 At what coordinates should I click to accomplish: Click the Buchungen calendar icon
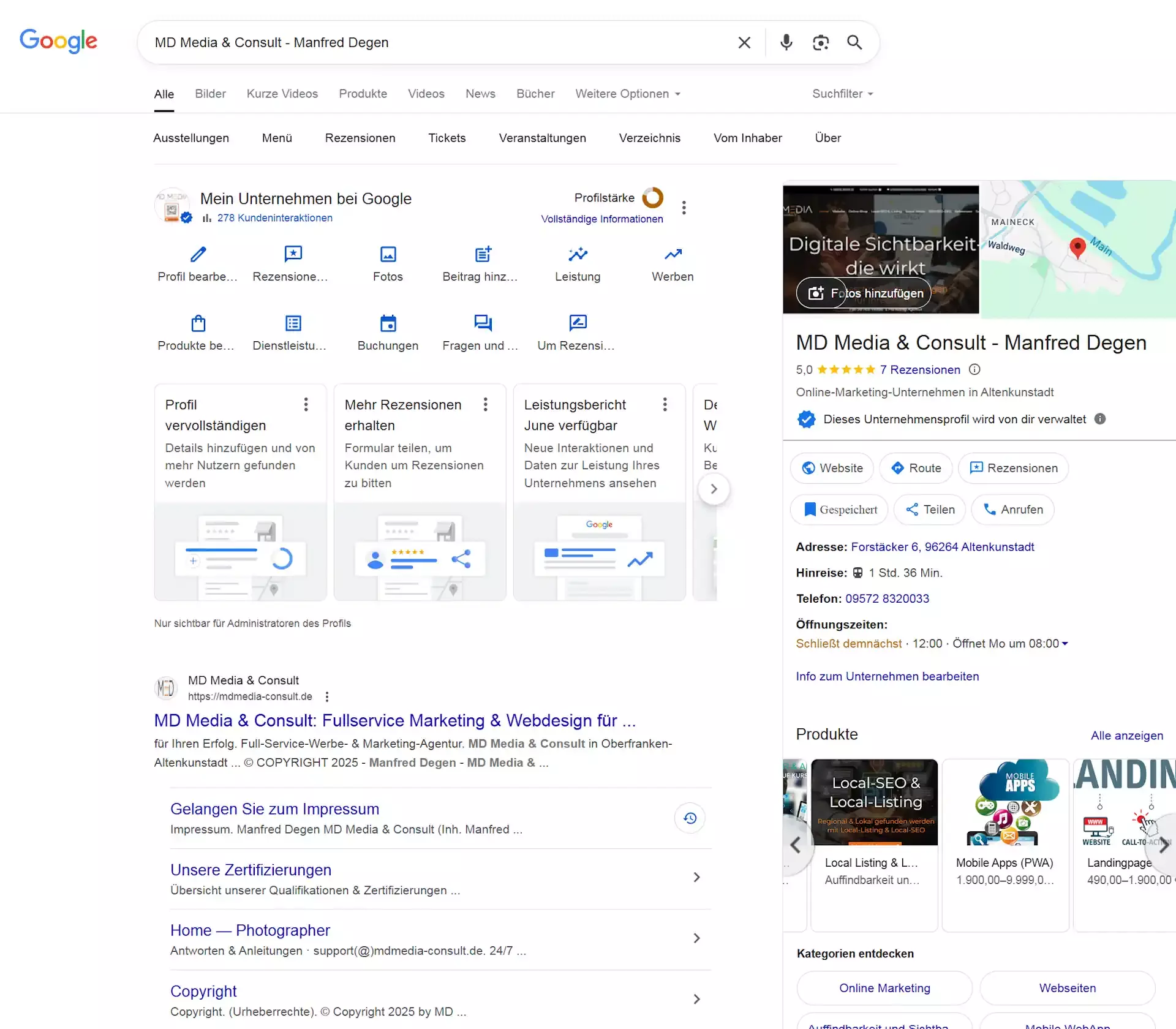tap(387, 323)
